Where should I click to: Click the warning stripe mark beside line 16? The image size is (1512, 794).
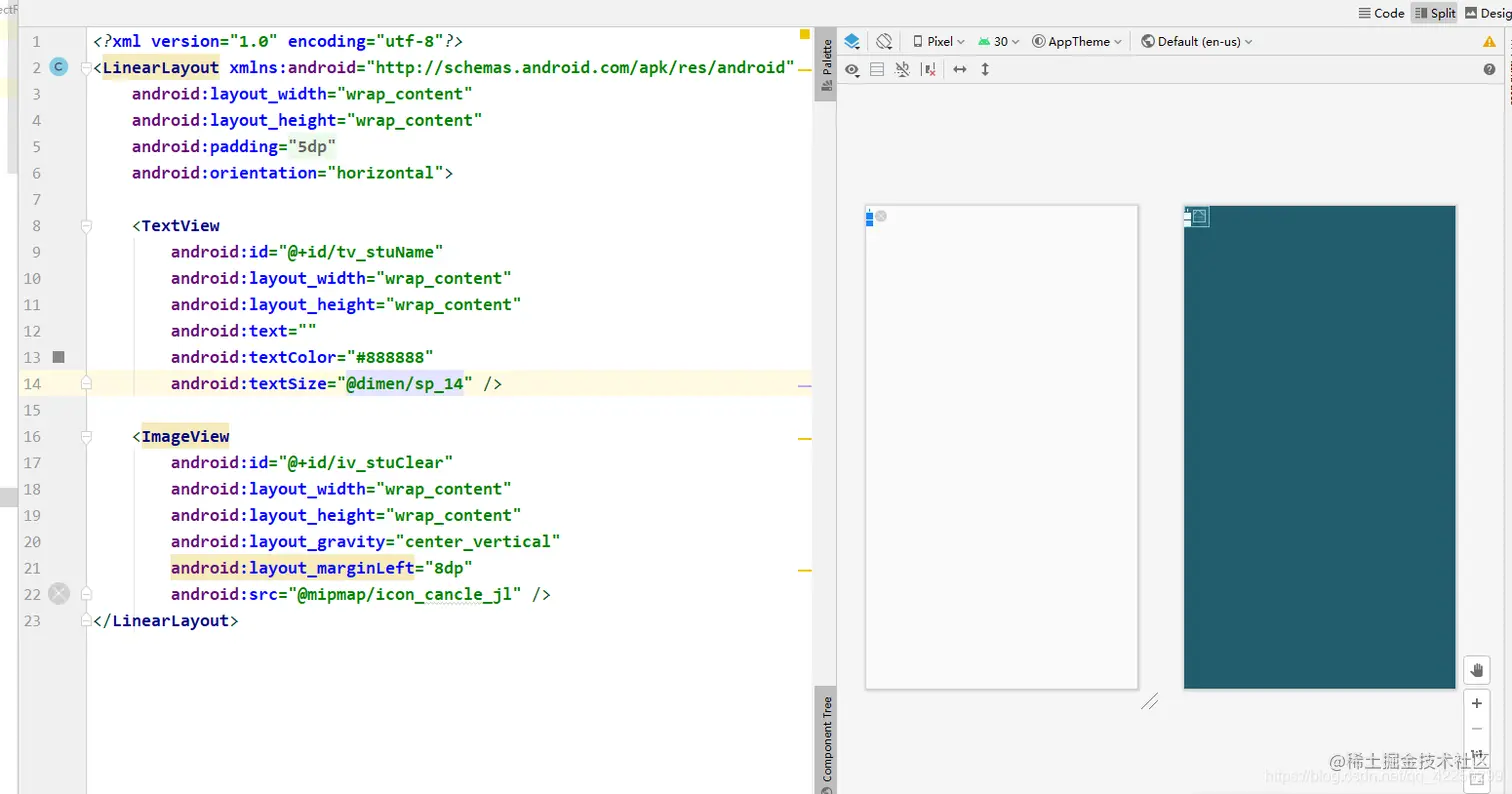pos(804,439)
